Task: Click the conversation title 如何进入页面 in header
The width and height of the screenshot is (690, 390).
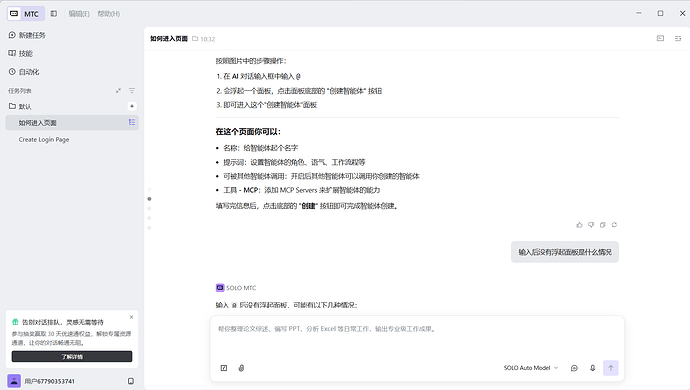Action: pos(169,39)
